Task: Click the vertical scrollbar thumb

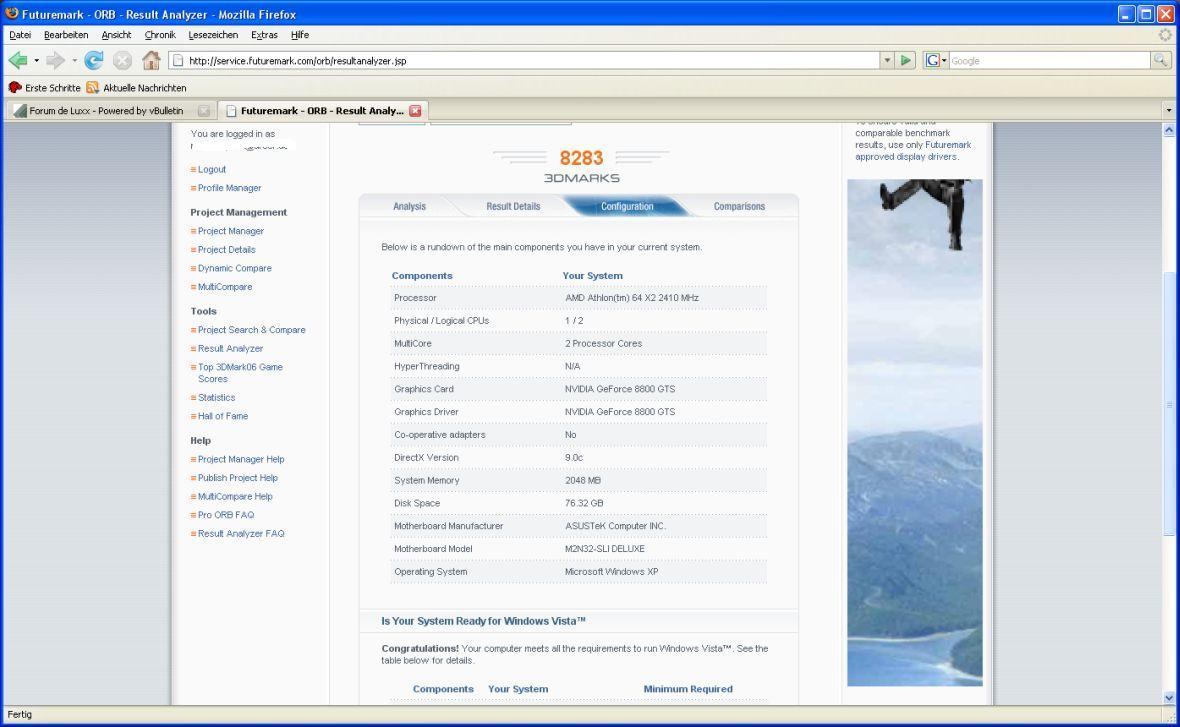Action: click(x=1169, y=404)
